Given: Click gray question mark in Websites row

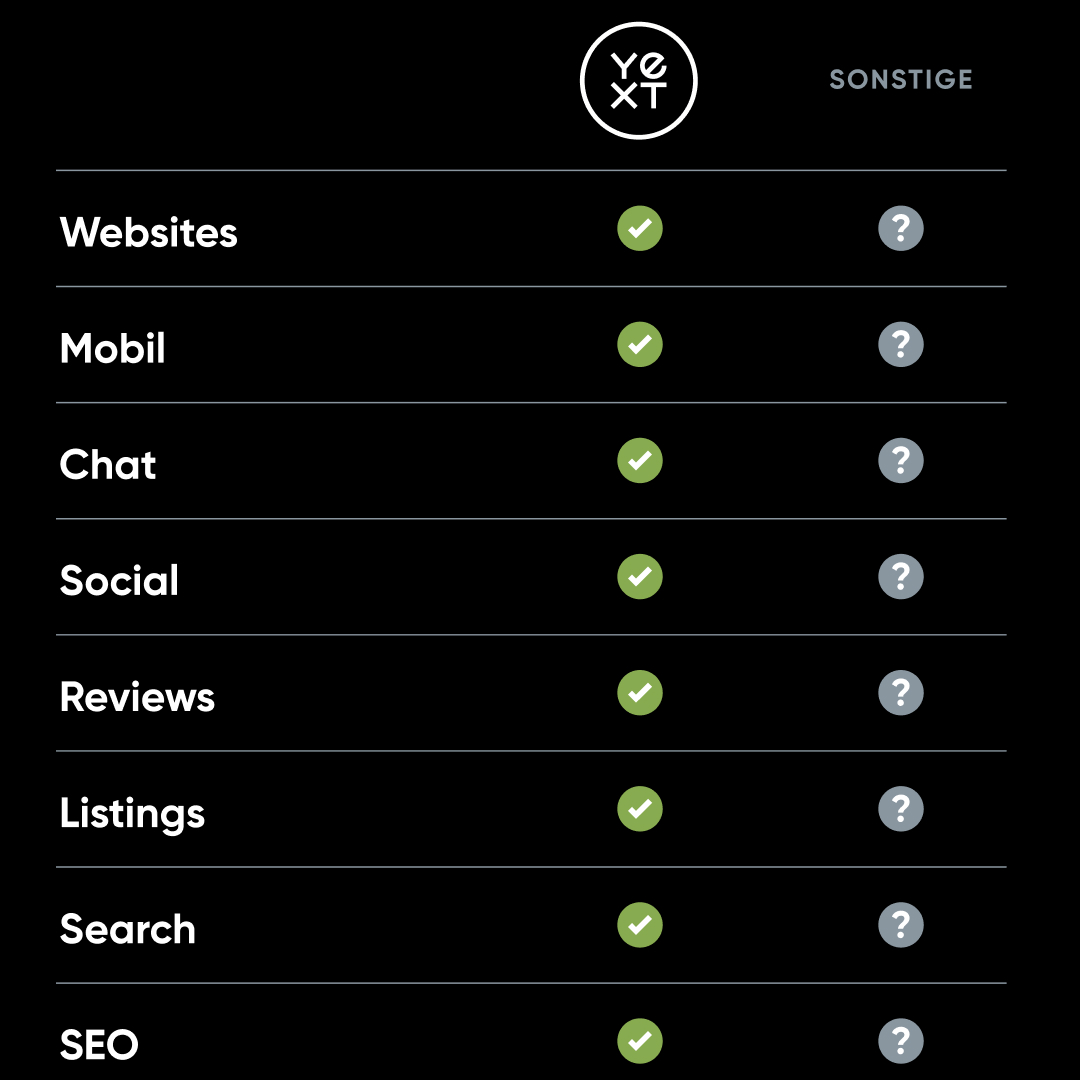Looking at the screenshot, I should pyautogui.click(x=901, y=228).
